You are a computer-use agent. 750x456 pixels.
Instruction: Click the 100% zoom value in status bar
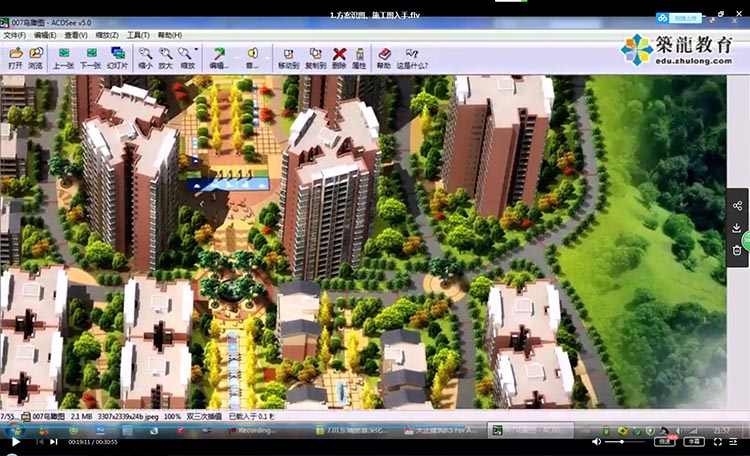coord(172,417)
